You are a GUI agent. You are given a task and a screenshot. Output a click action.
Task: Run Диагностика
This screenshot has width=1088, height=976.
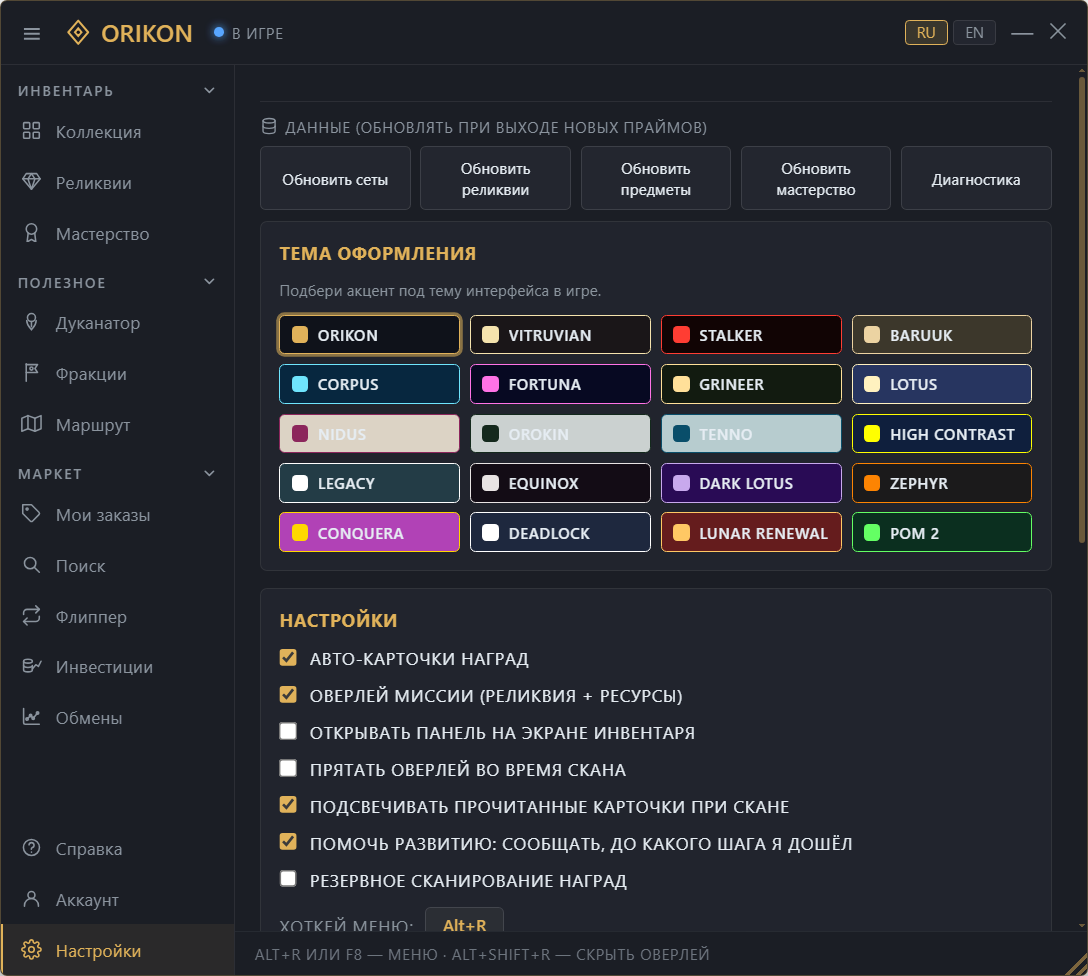(x=976, y=178)
